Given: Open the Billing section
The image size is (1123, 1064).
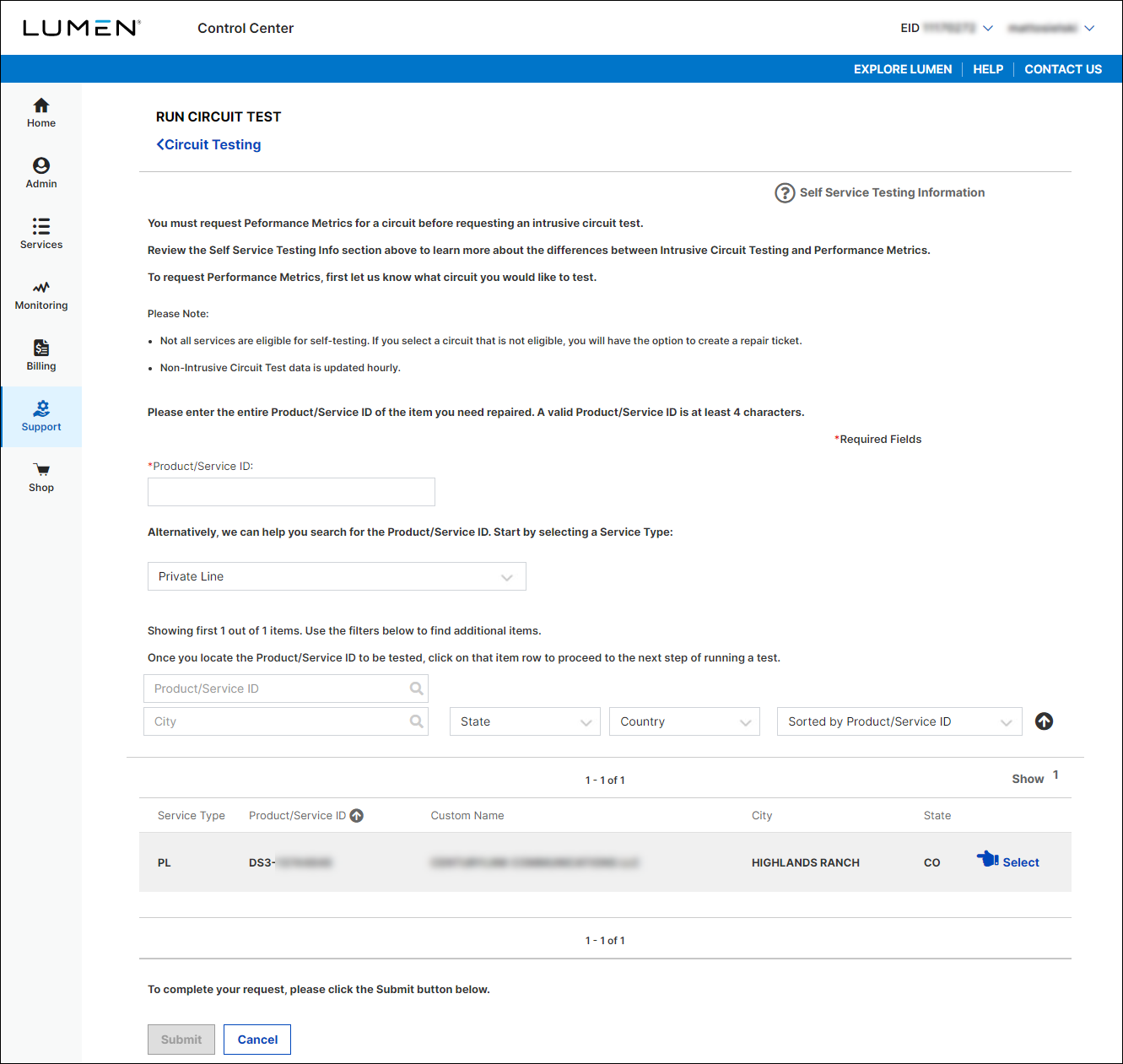Looking at the screenshot, I should click(40, 356).
